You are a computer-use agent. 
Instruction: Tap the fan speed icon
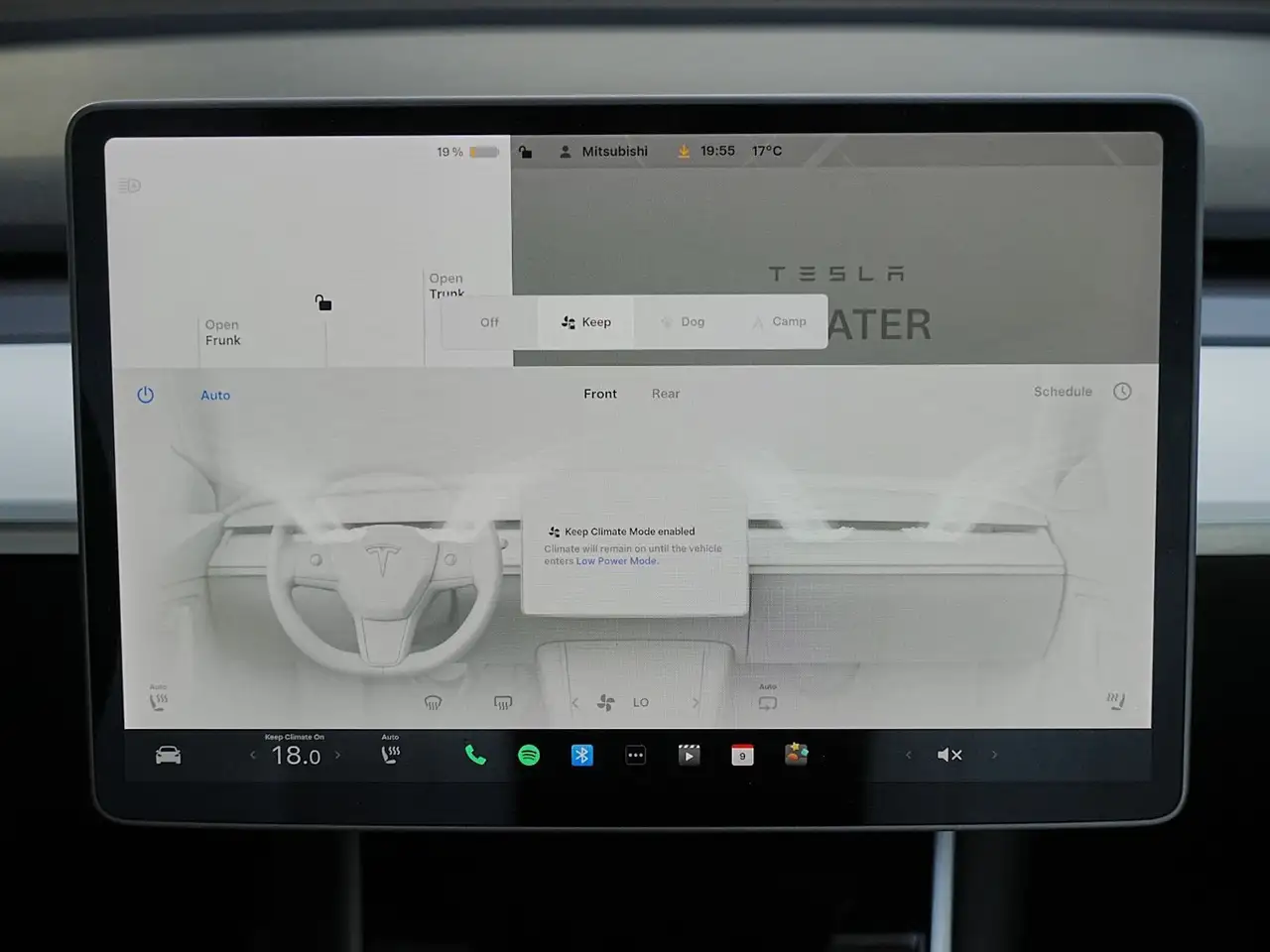[605, 703]
